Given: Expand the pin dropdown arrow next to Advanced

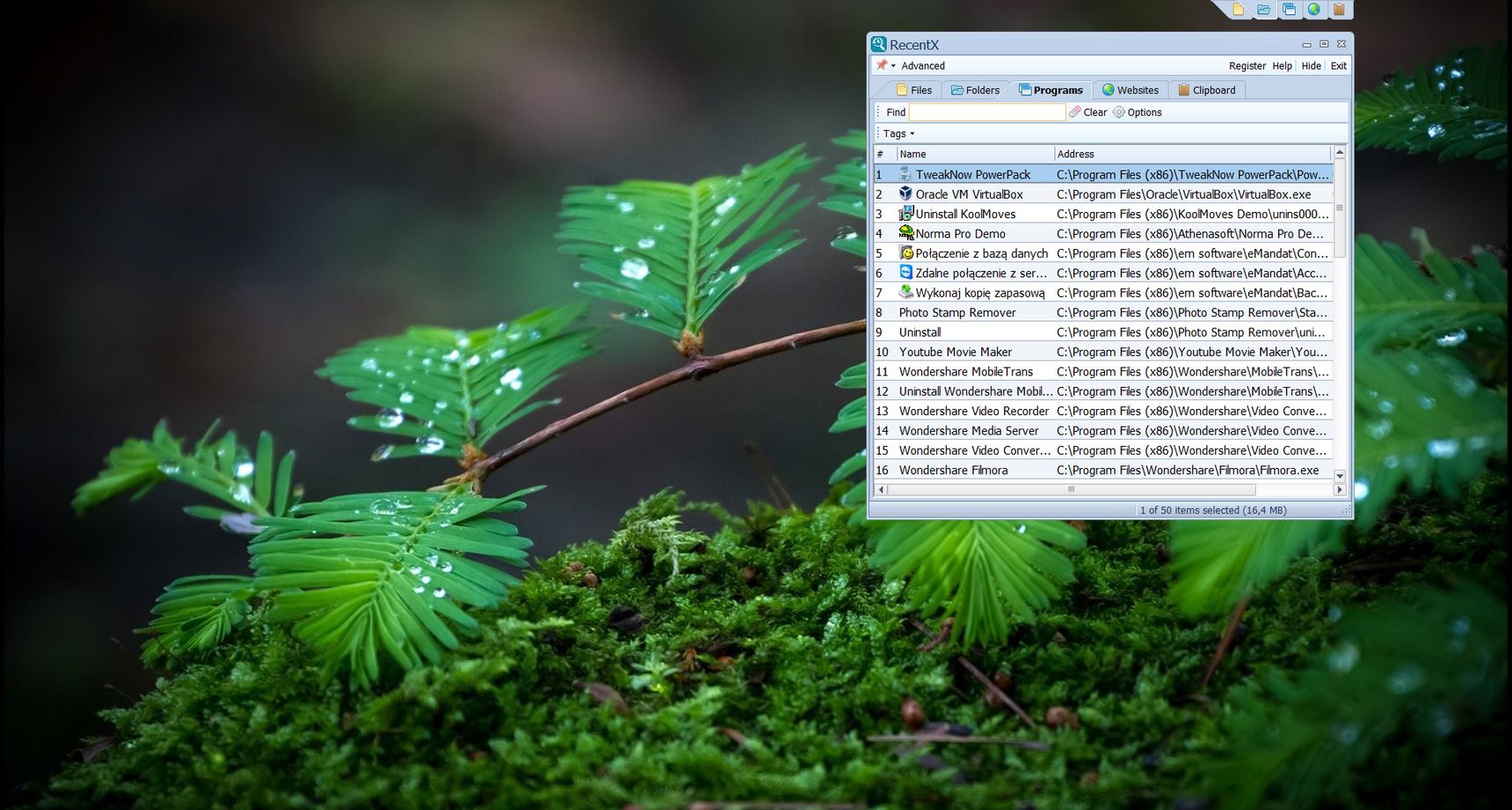Looking at the screenshot, I should coord(893,66).
